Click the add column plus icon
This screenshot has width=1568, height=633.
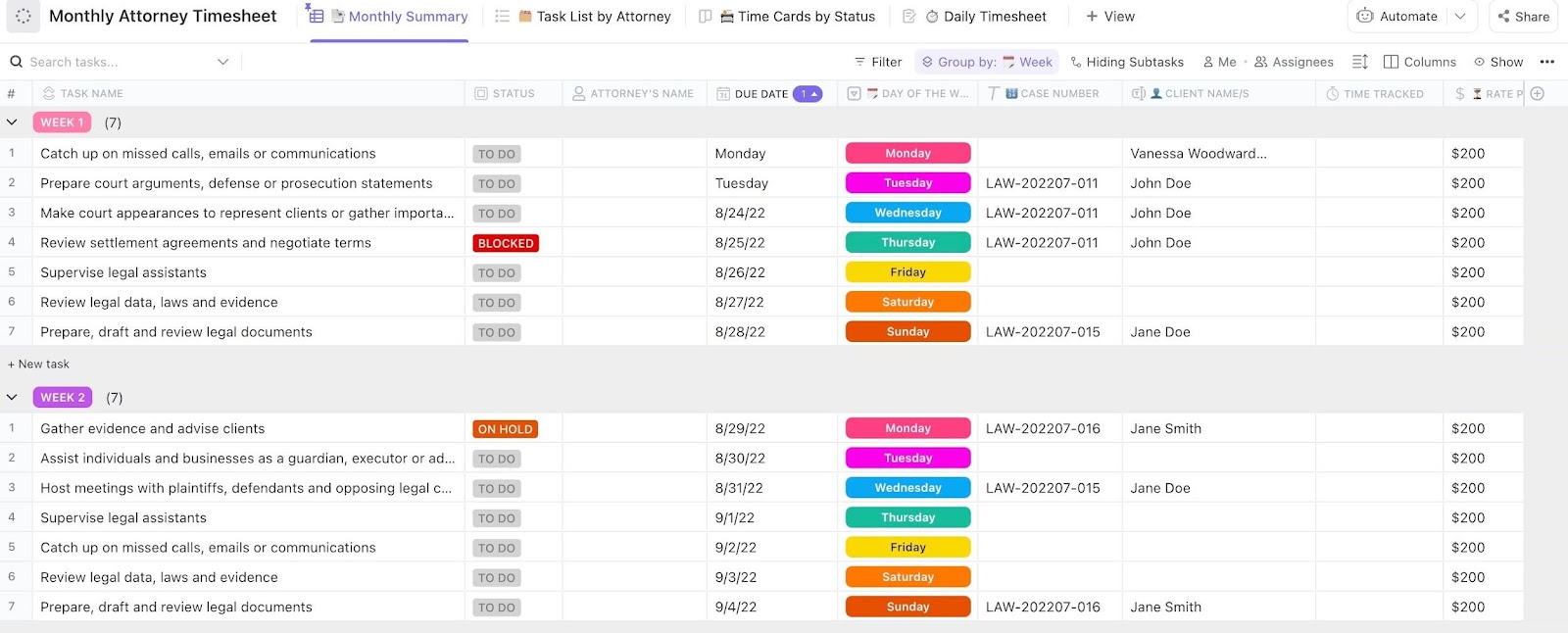1538,94
